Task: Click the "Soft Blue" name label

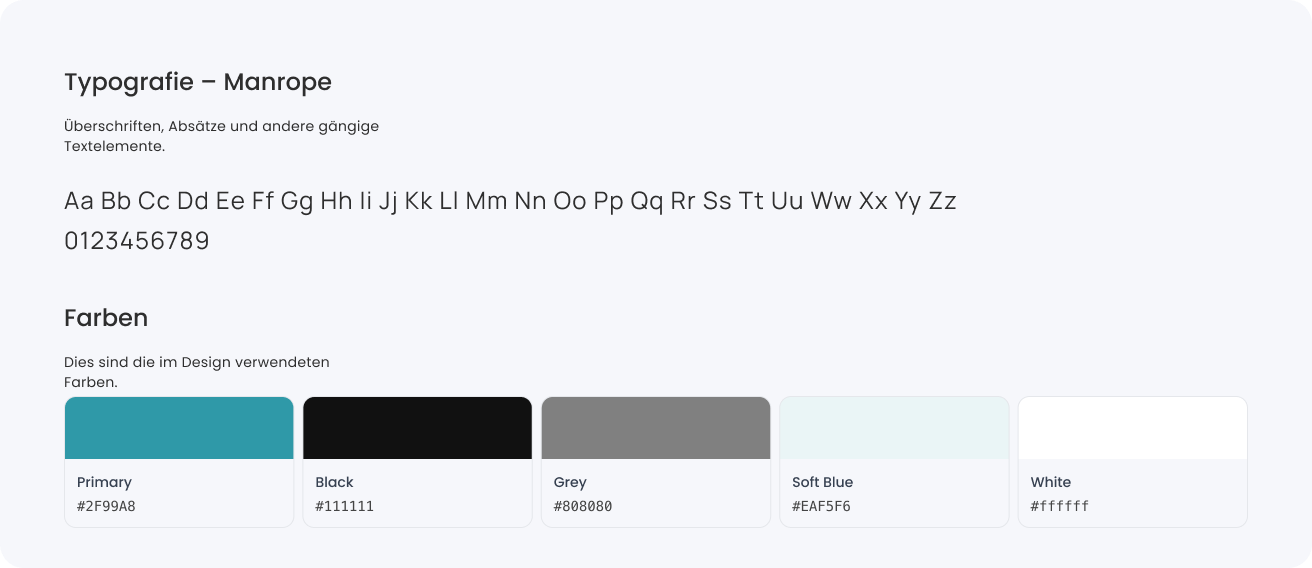Action: click(x=822, y=482)
